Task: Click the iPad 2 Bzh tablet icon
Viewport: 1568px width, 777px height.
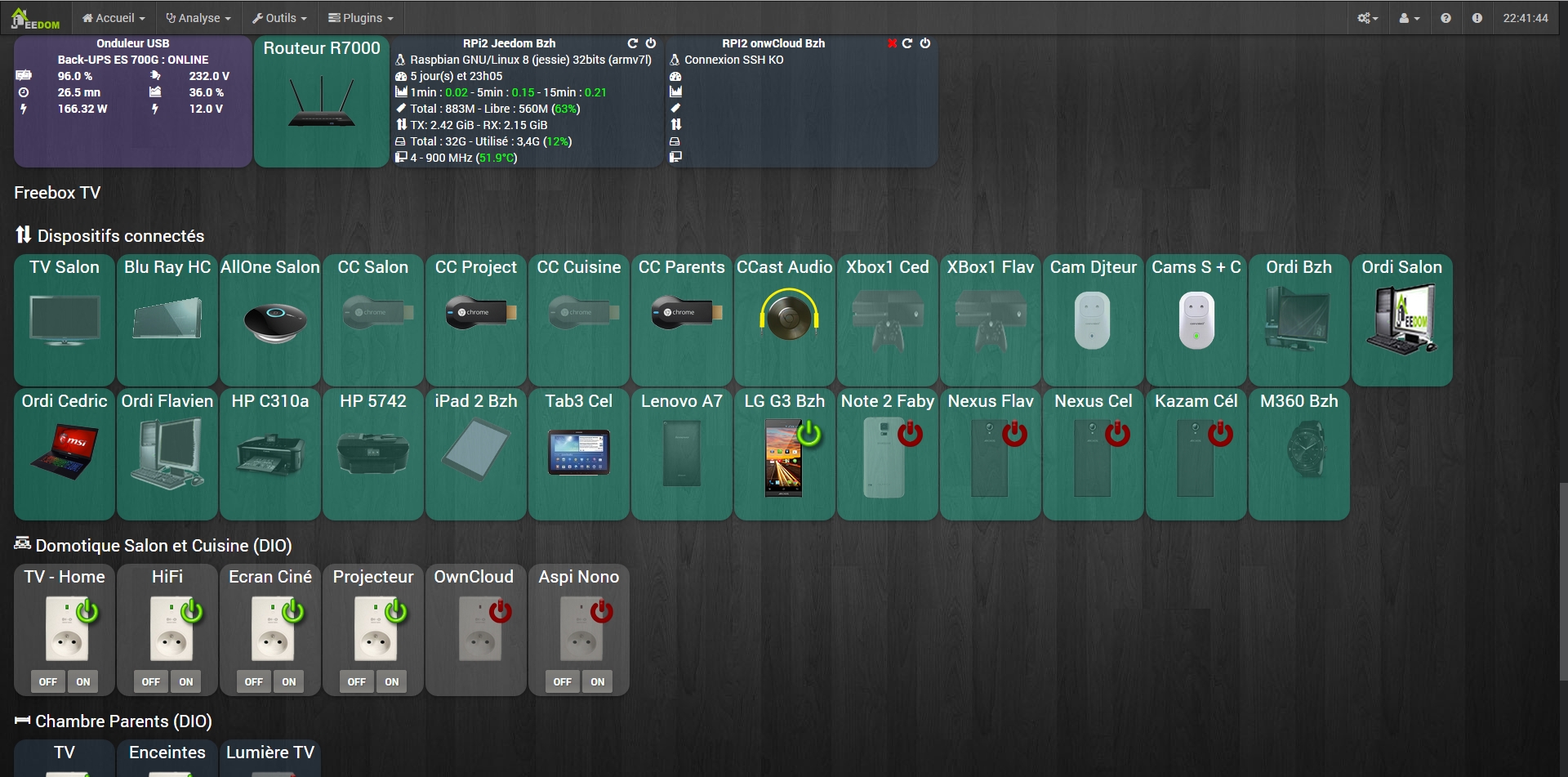Action: (475, 449)
